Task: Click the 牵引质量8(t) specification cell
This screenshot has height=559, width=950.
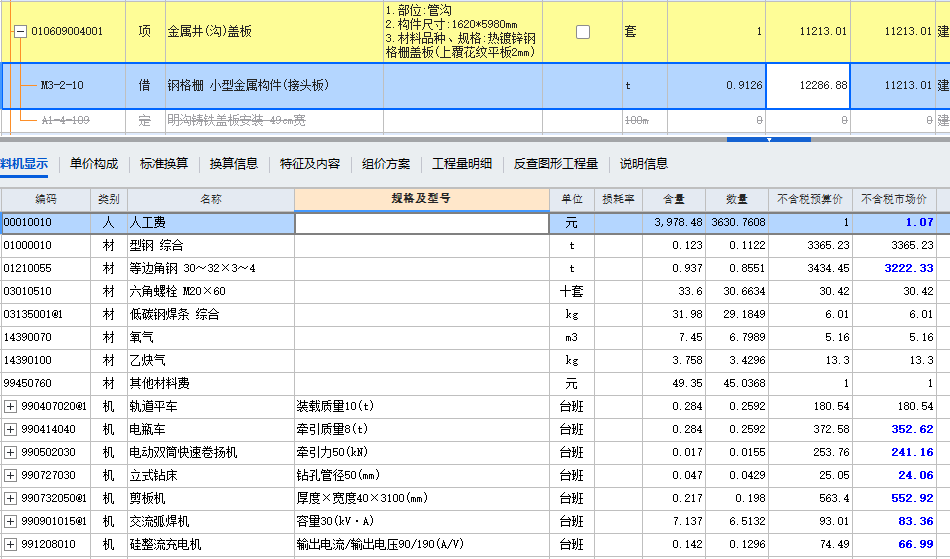Action: click(422, 429)
